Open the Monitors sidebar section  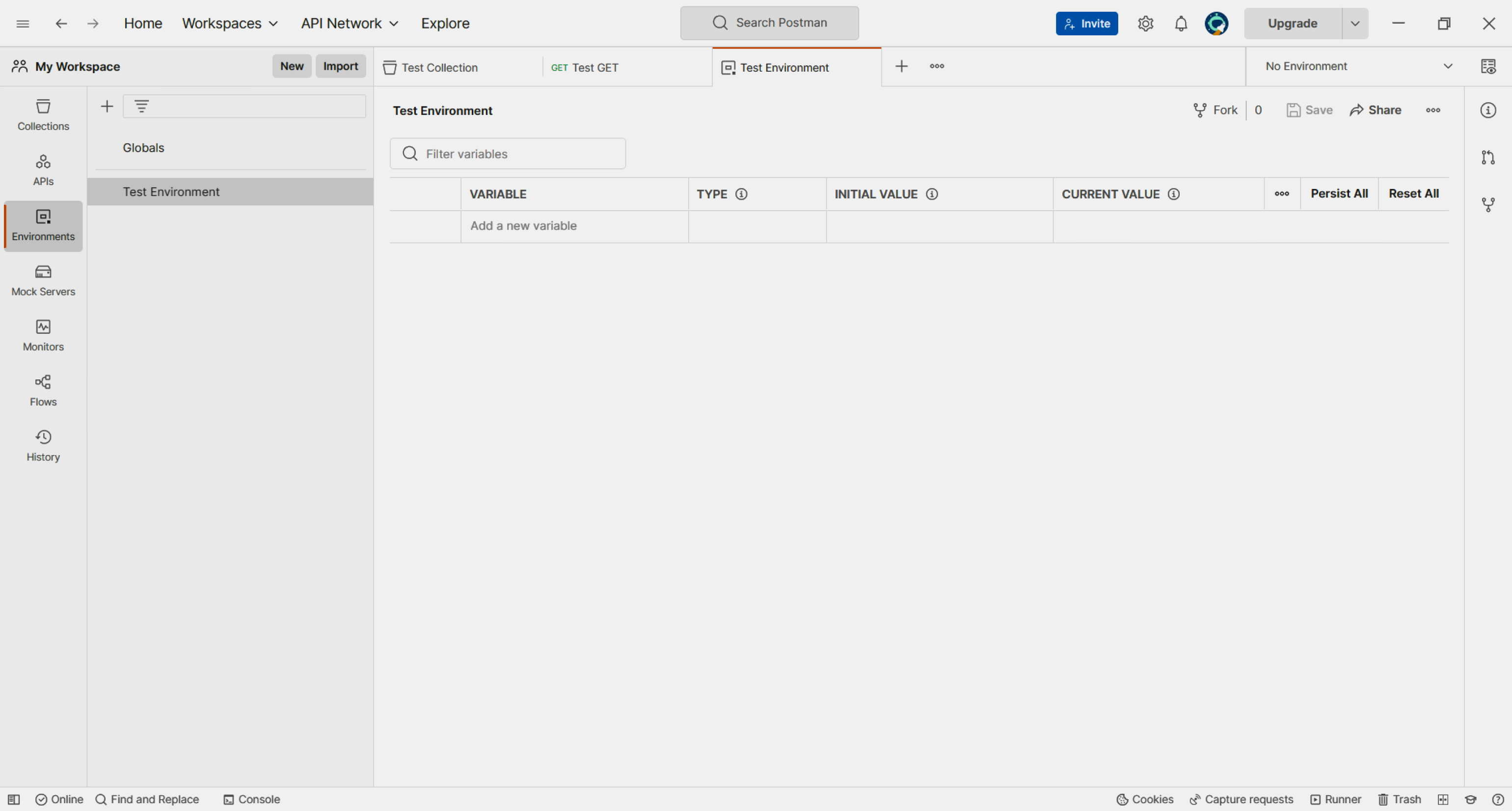point(43,335)
